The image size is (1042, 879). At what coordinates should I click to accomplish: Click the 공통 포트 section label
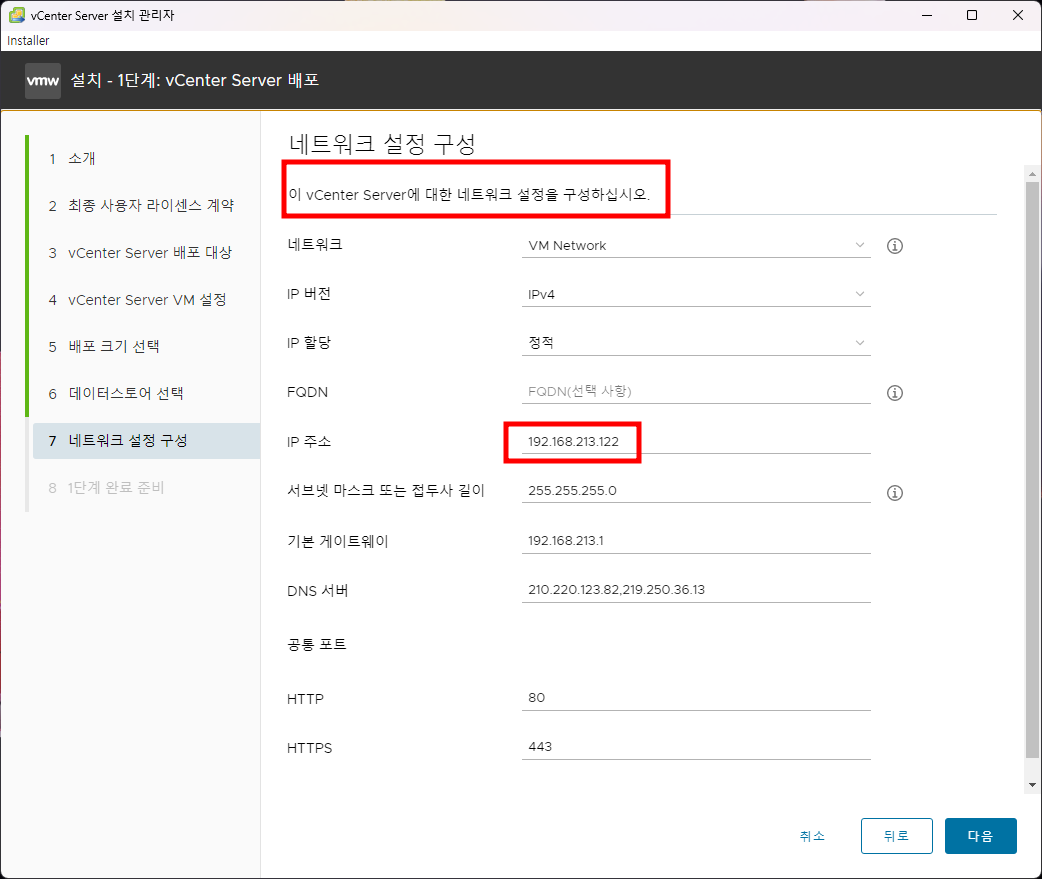tap(316, 644)
